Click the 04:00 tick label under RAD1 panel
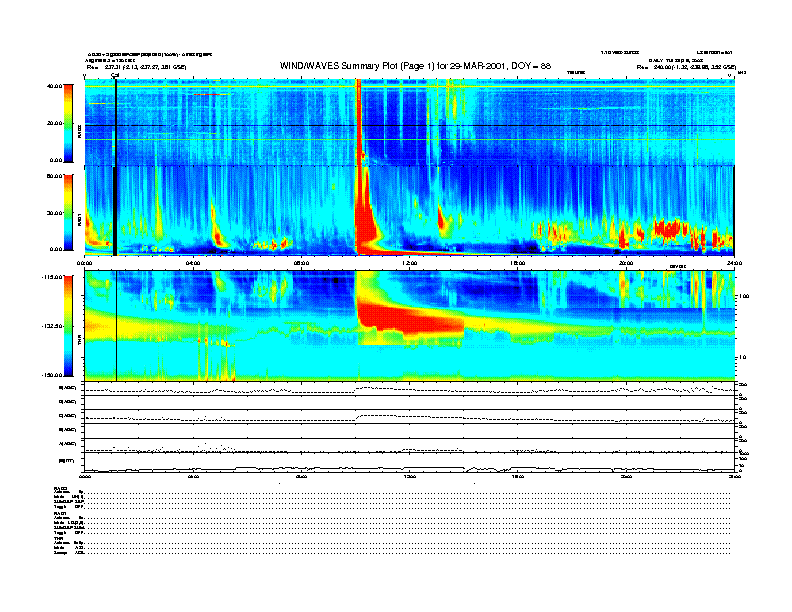Screen dimensions: 792x612 click(x=193, y=263)
